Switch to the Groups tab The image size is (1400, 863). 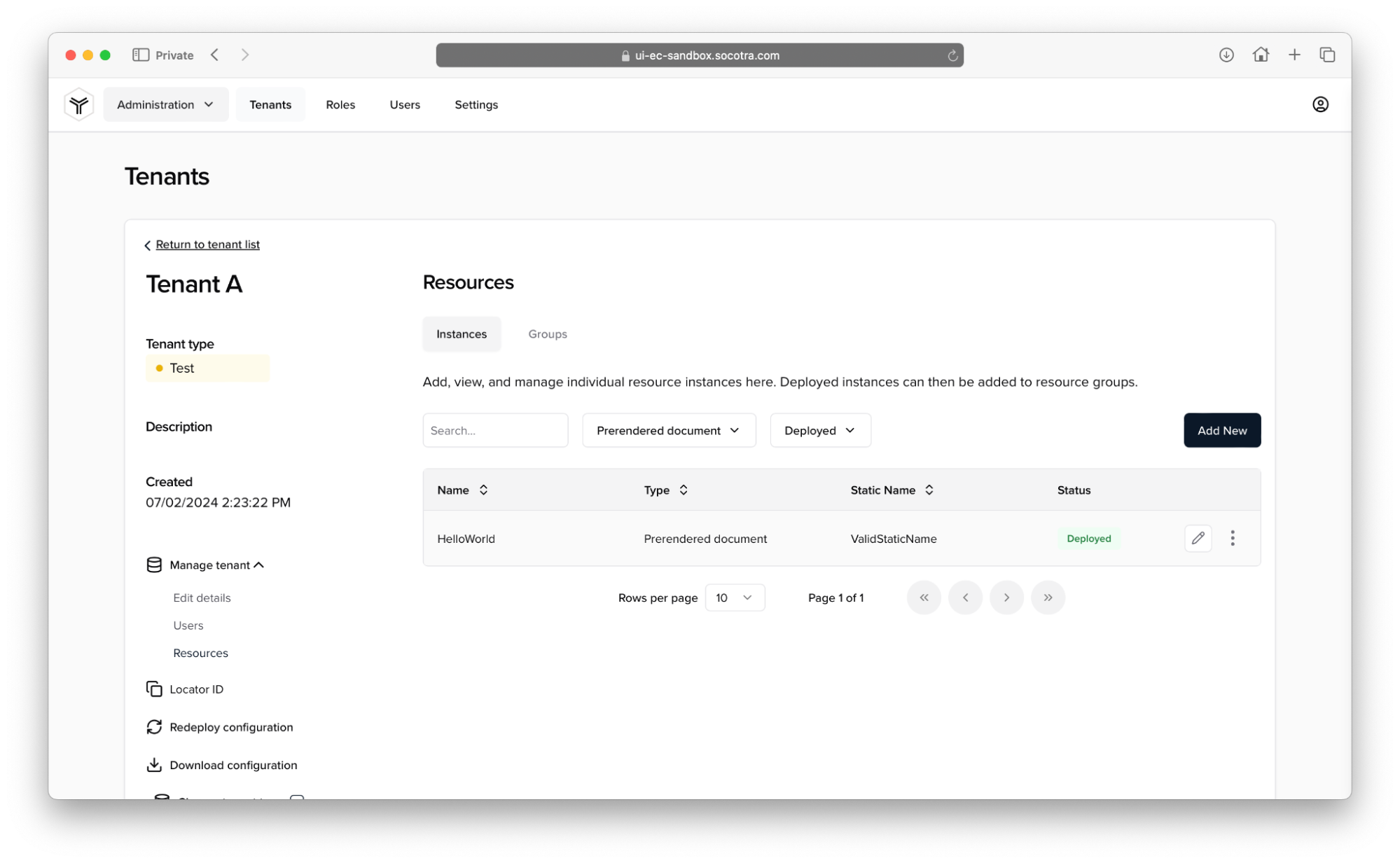547,333
